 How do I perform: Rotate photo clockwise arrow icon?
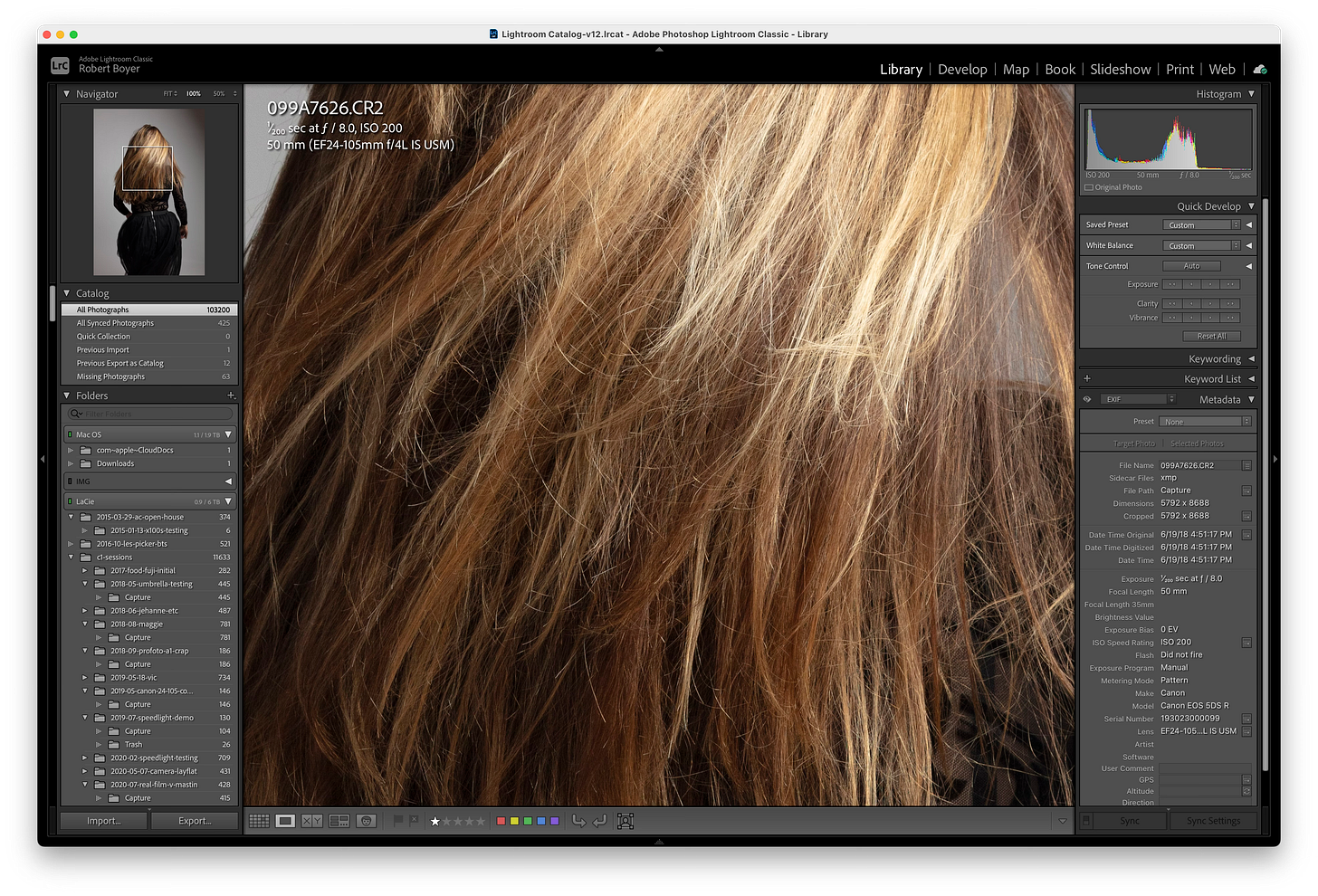(599, 821)
